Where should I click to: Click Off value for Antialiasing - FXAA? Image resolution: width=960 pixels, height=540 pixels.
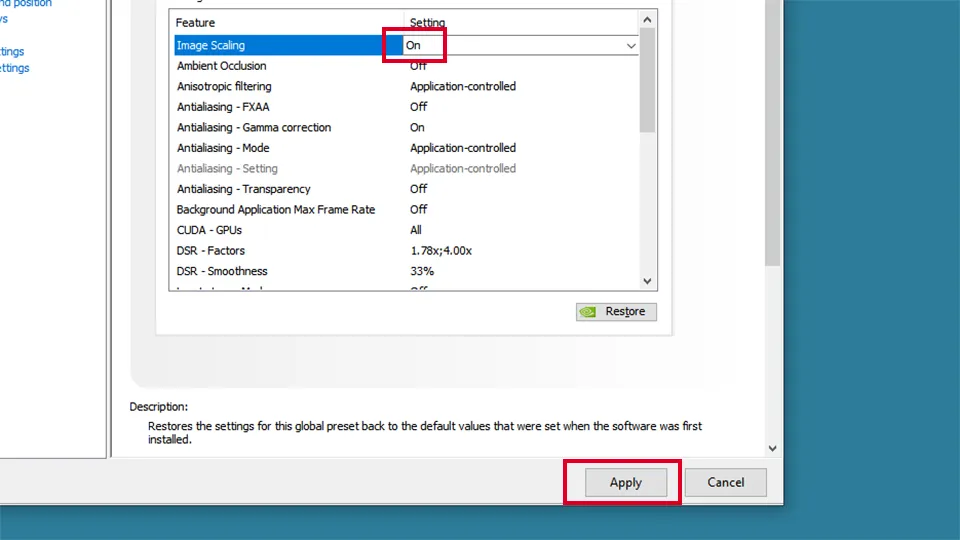coord(418,107)
